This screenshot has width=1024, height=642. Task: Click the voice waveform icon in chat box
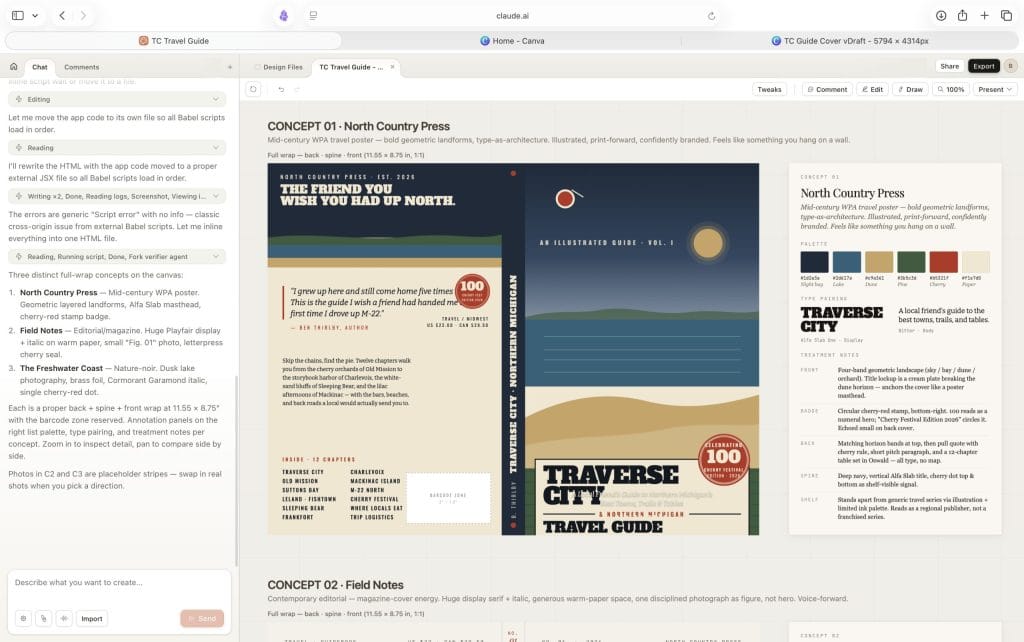(63, 618)
